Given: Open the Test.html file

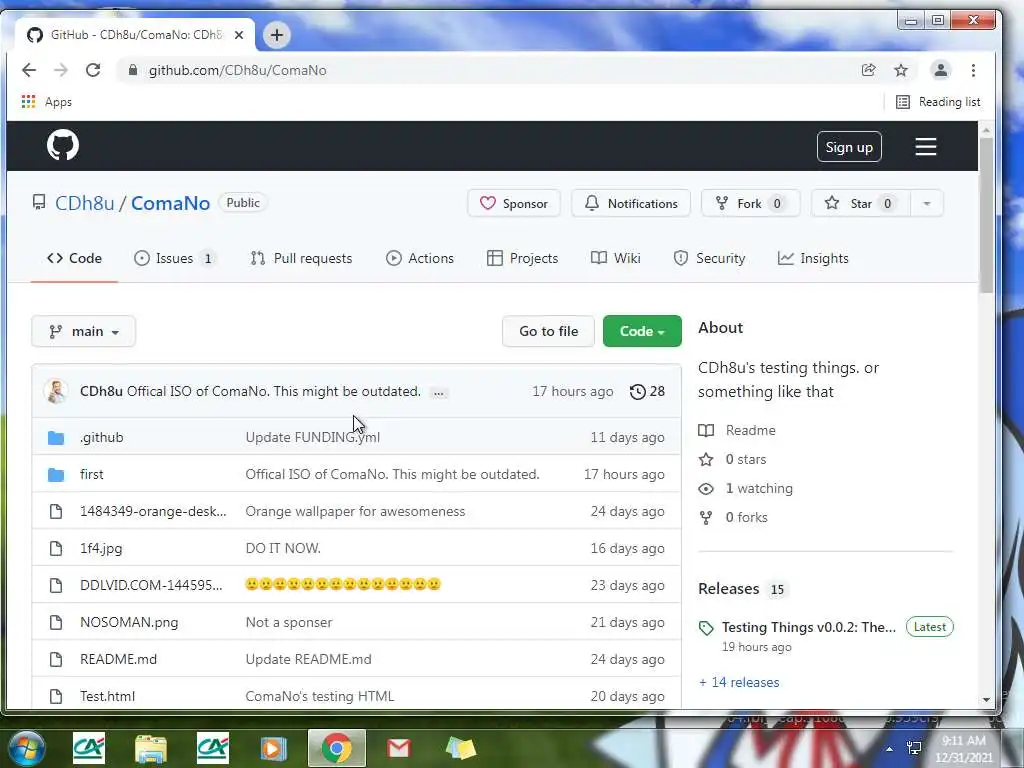Looking at the screenshot, I should [x=107, y=696].
